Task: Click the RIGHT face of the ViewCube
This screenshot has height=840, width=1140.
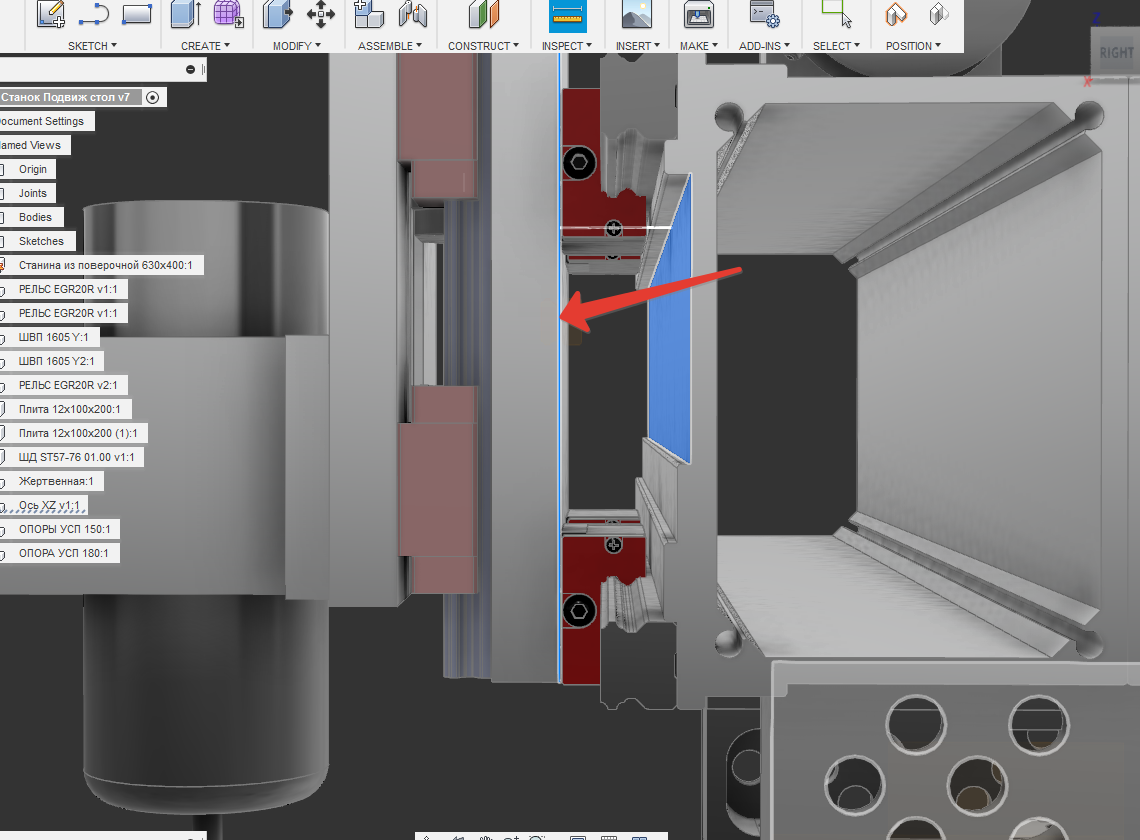Action: pyautogui.click(x=1115, y=53)
